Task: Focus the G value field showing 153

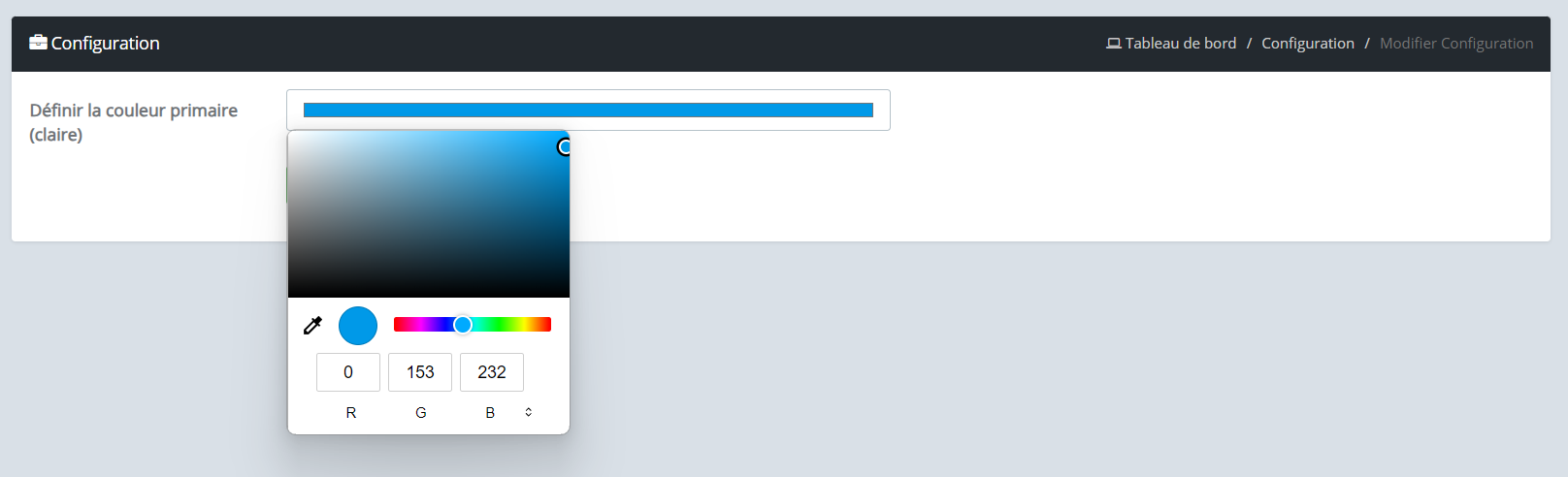Action: pos(420,372)
